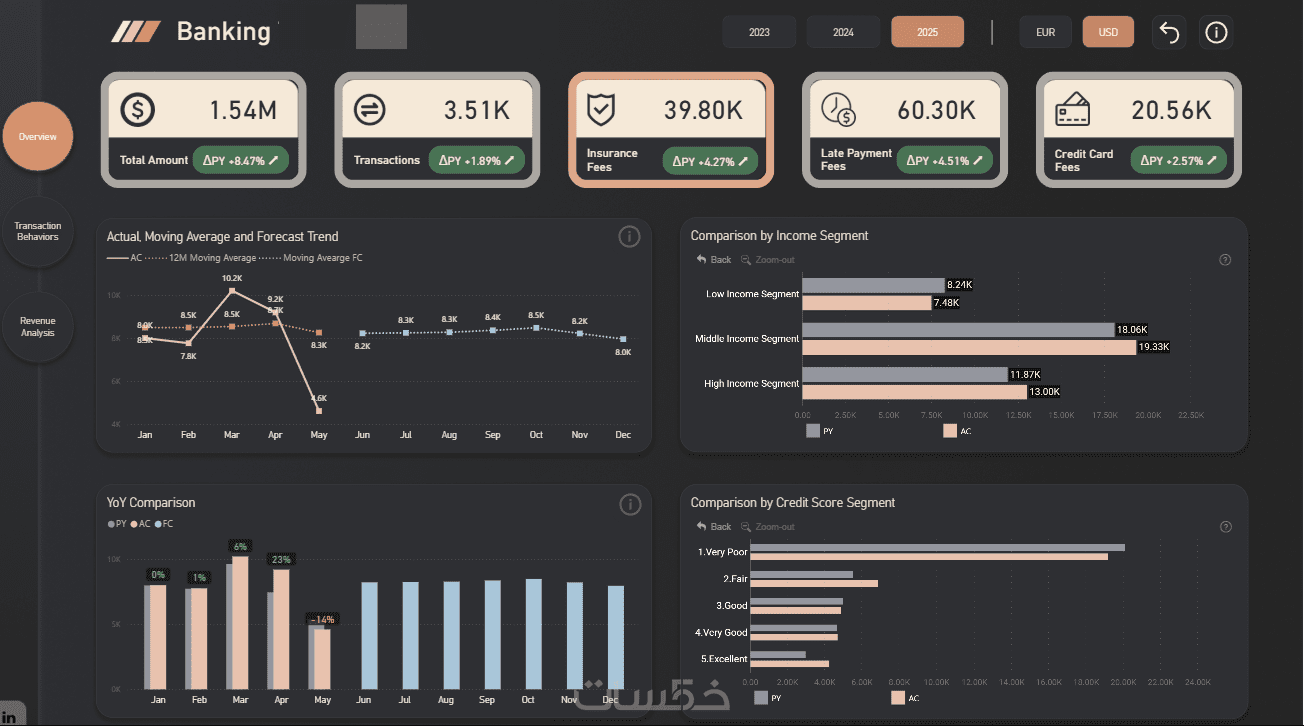Click PY gray legend swatch in Income Segment chart

coord(812,431)
